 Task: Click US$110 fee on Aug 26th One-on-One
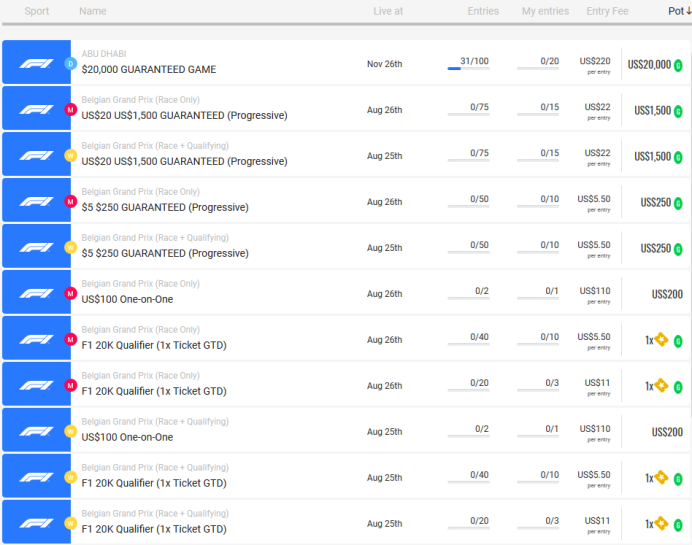coord(595,291)
